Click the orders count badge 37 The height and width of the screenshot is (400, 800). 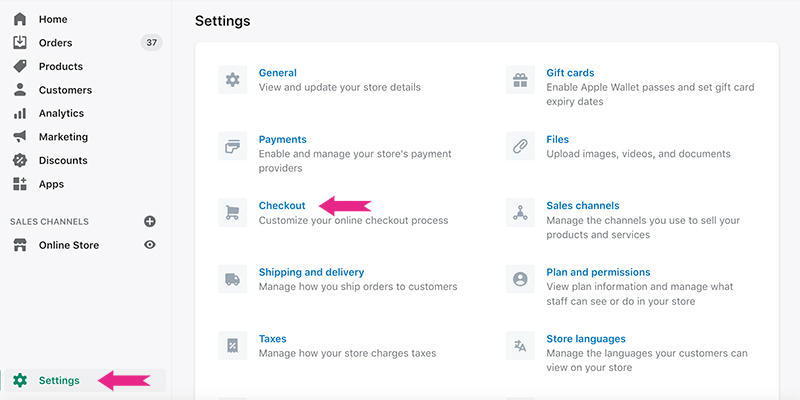[x=151, y=43]
